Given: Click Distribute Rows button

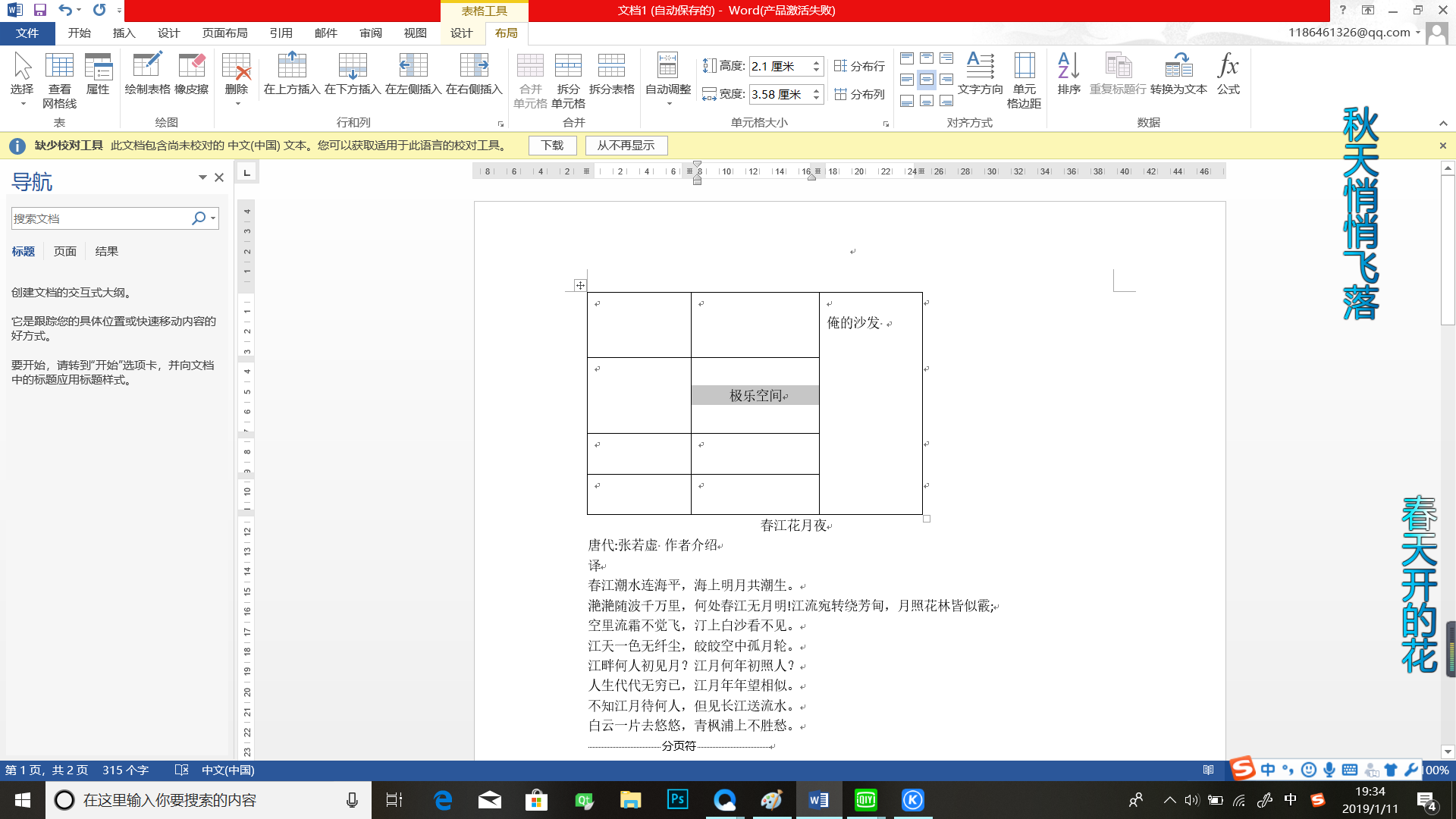Looking at the screenshot, I should tap(859, 66).
